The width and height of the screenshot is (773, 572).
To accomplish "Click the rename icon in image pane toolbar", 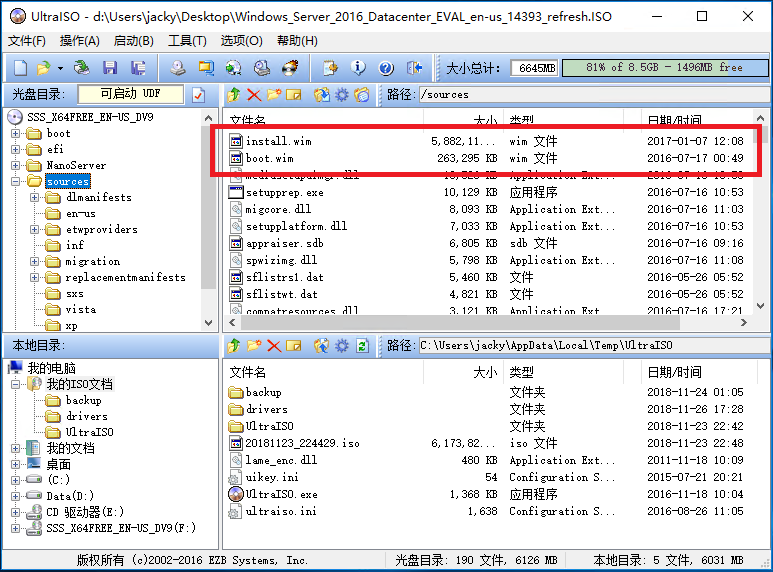I will [x=293, y=94].
